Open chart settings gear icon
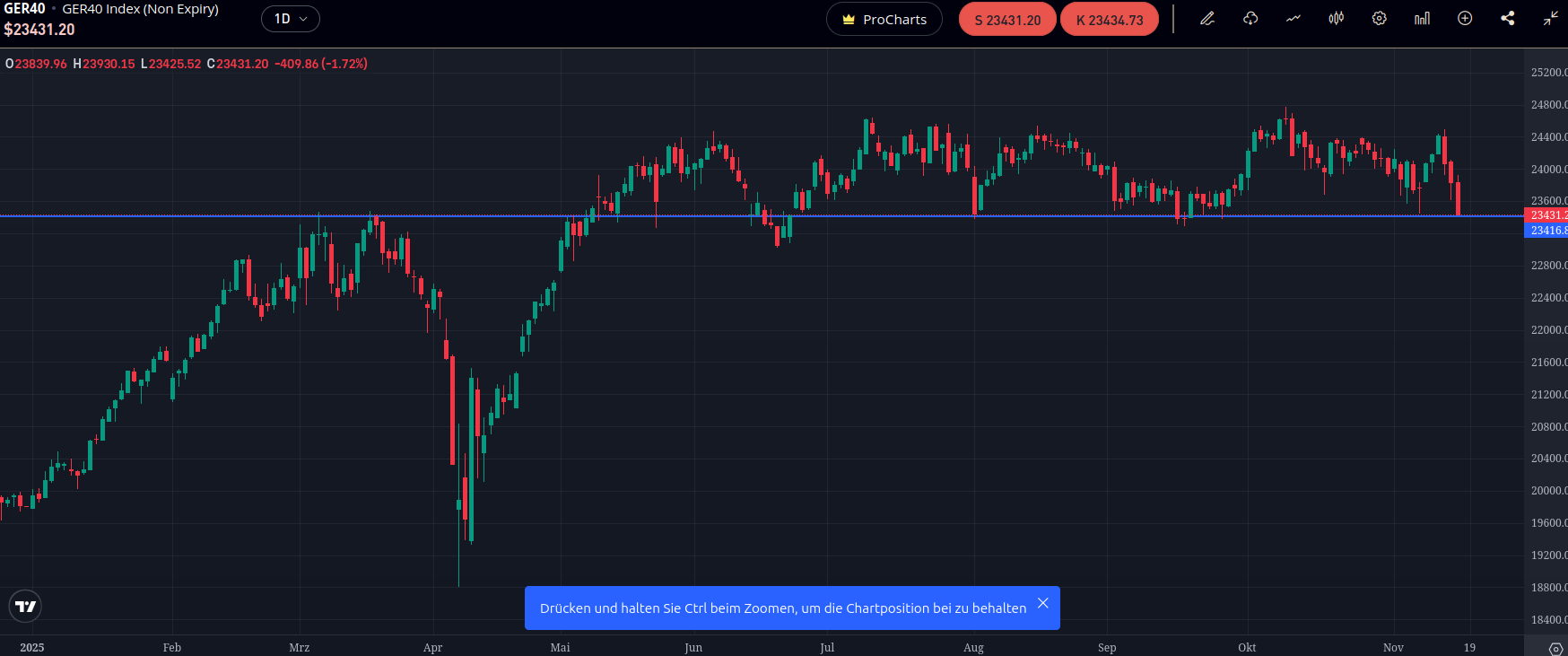Viewport: 1568px width, 656px height. pyautogui.click(x=1379, y=19)
